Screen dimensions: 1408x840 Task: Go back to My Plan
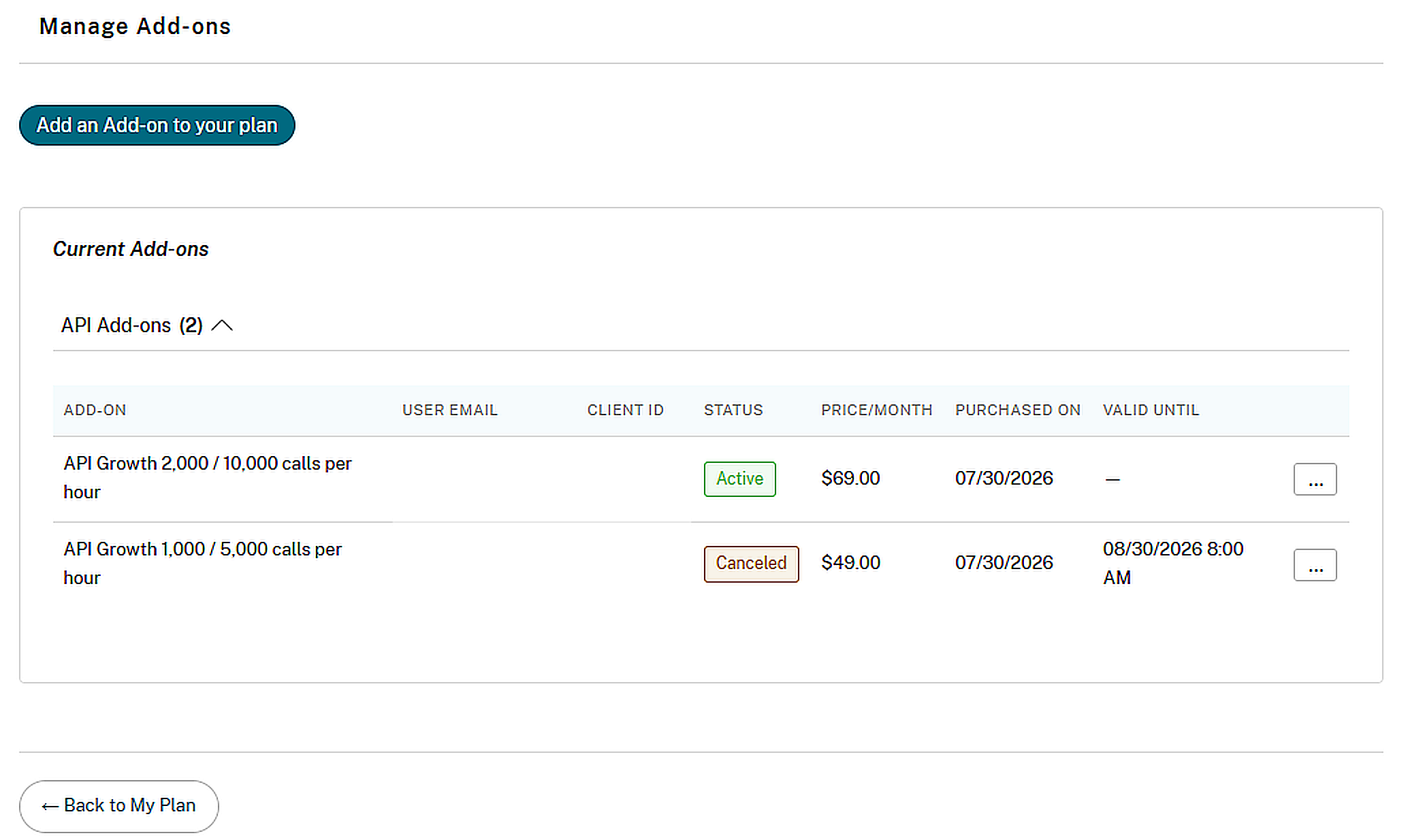pyautogui.click(x=118, y=806)
